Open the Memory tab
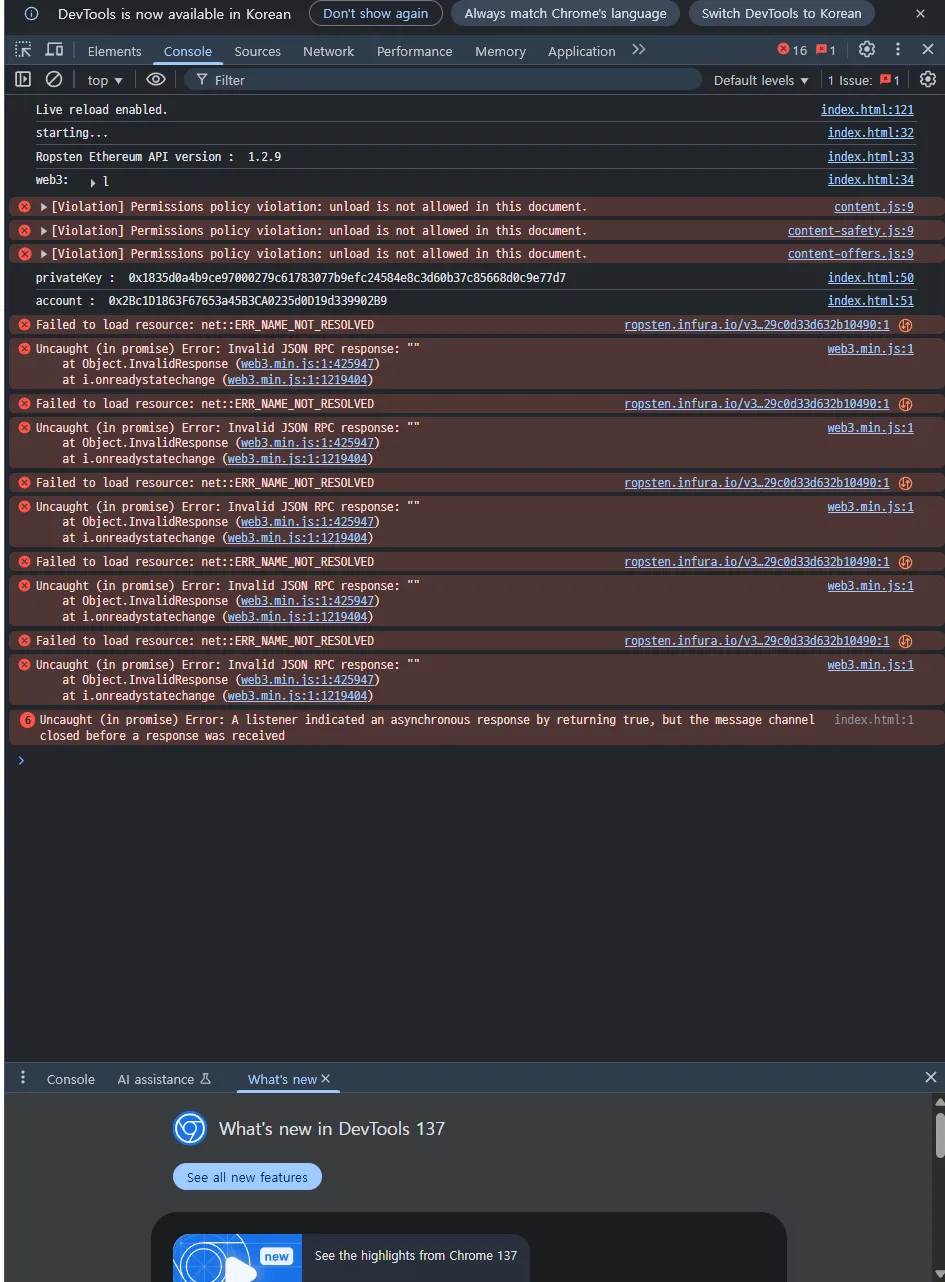This screenshot has width=945, height=1282. pyautogui.click(x=500, y=51)
